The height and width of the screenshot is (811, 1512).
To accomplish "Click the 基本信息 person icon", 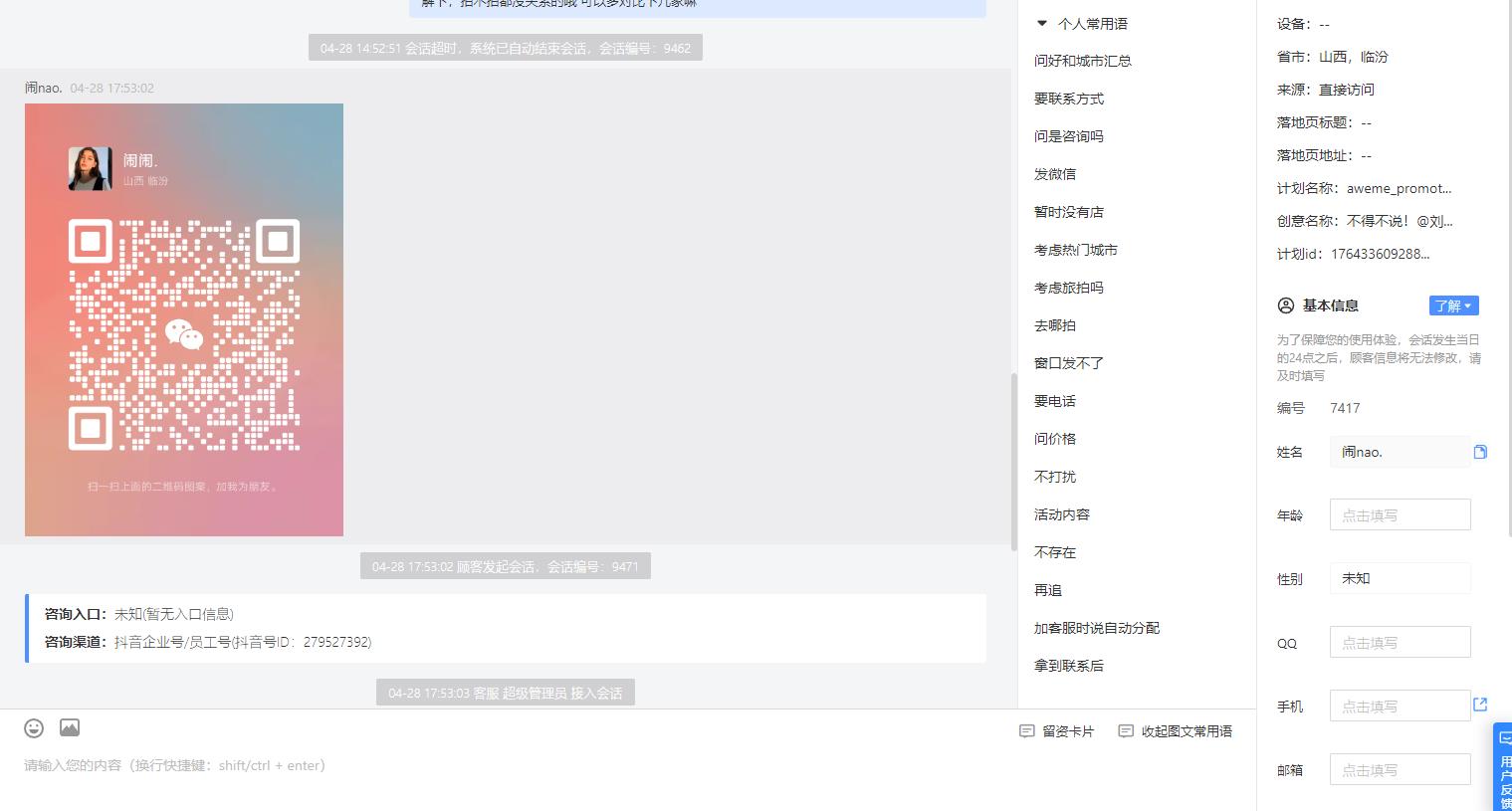I will (1286, 305).
